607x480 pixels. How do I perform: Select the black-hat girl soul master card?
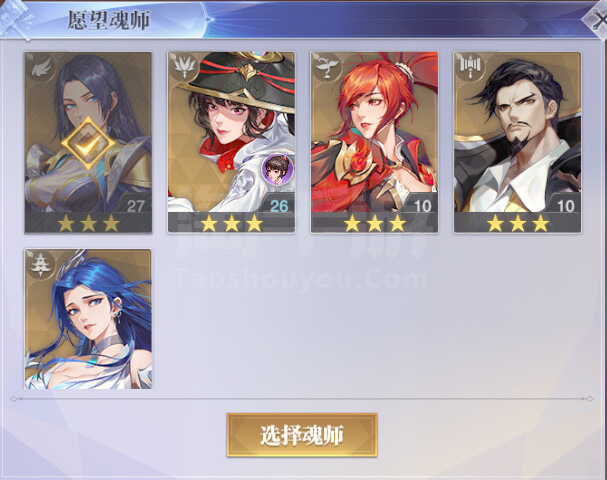[x=231, y=142]
